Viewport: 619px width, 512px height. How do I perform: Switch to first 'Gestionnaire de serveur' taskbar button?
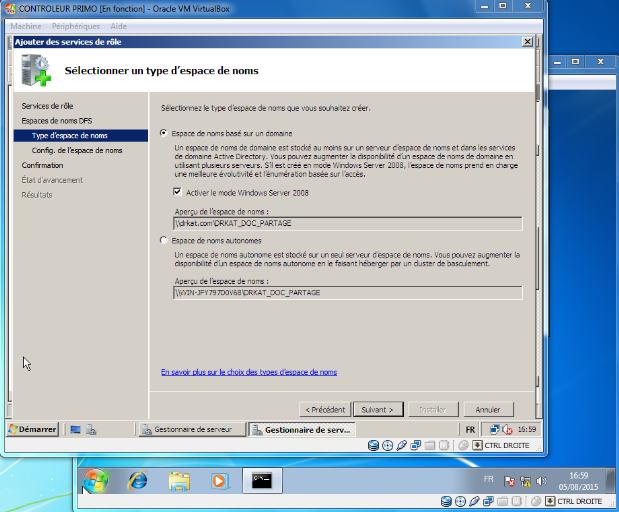point(192,429)
